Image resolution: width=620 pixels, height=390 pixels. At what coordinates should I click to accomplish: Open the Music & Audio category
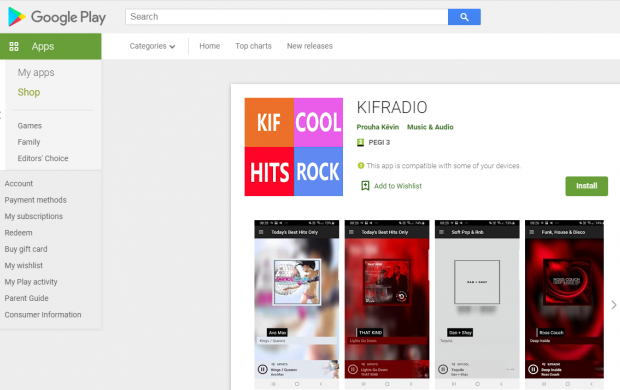430,127
